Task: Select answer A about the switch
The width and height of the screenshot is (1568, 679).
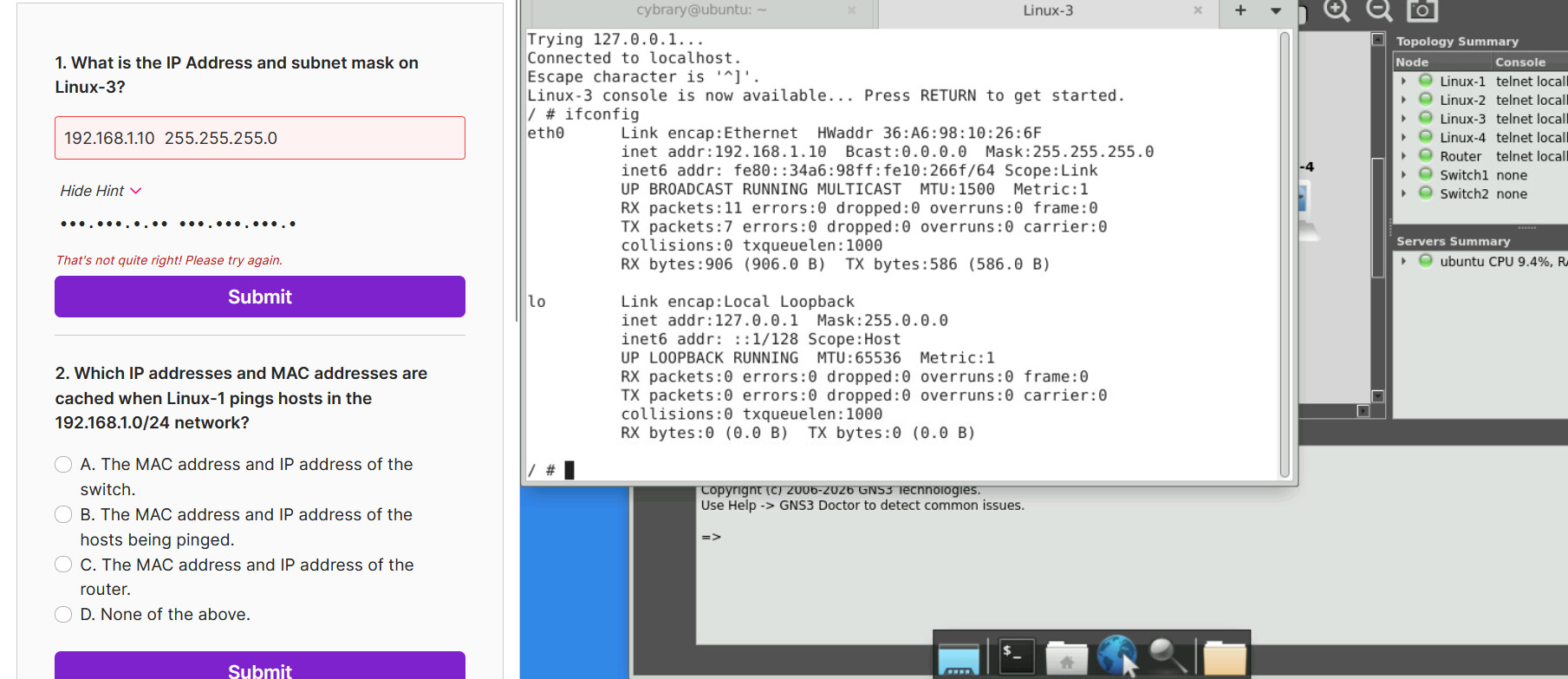Action: click(63, 464)
